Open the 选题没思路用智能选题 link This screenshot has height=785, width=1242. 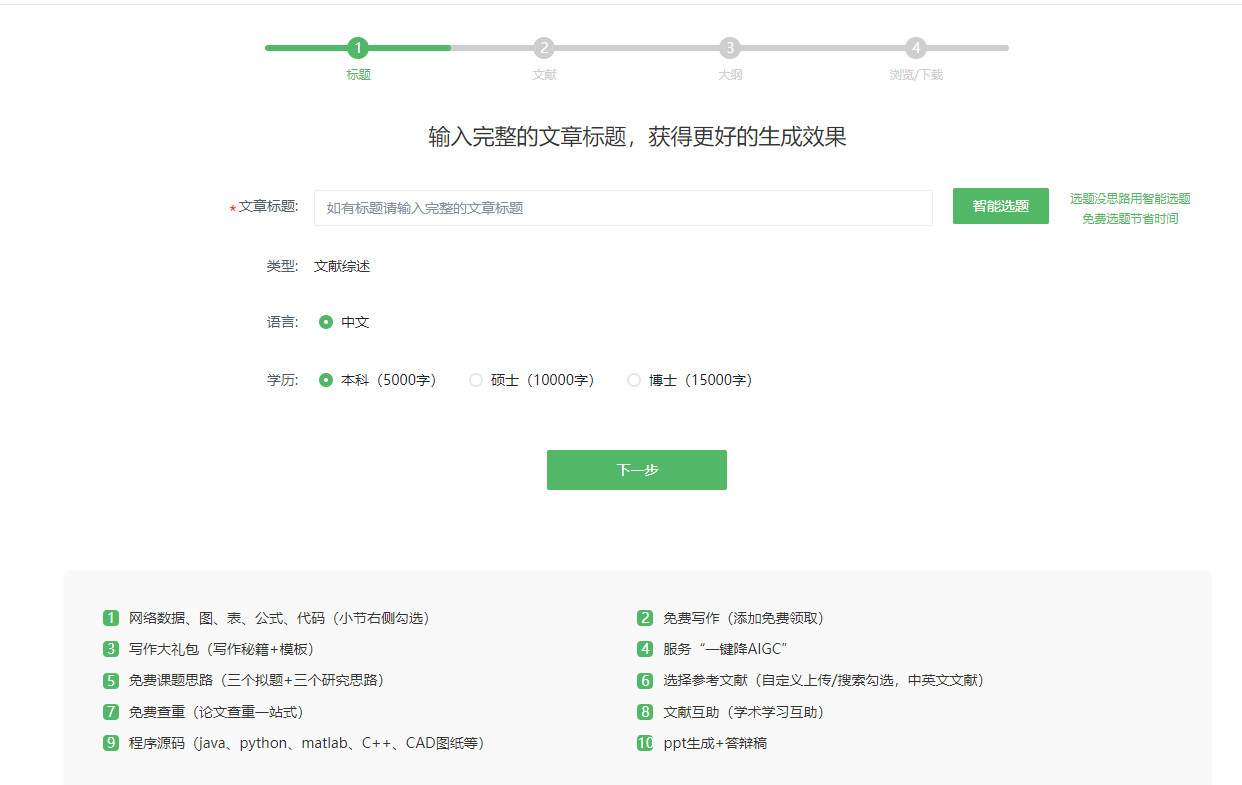pyautogui.click(x=1130, y=199)
